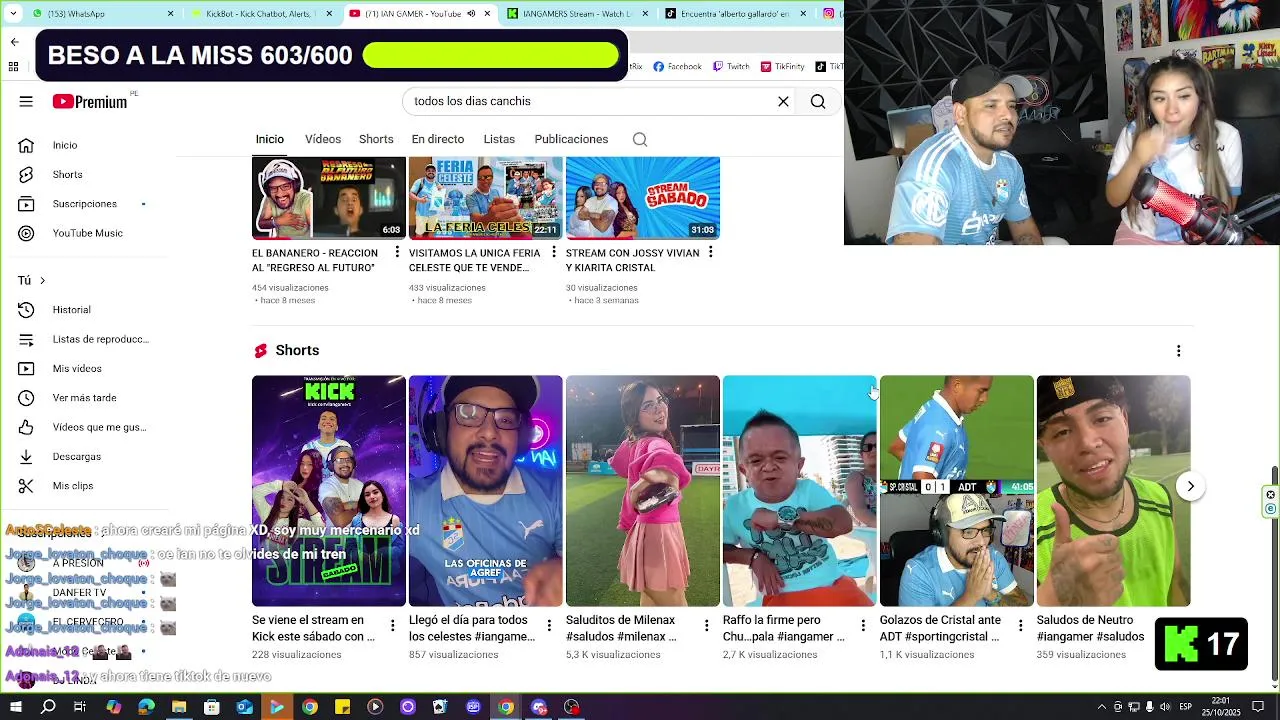Switch to the IANGAMERS Stream Kick tab

click(576, 14)
